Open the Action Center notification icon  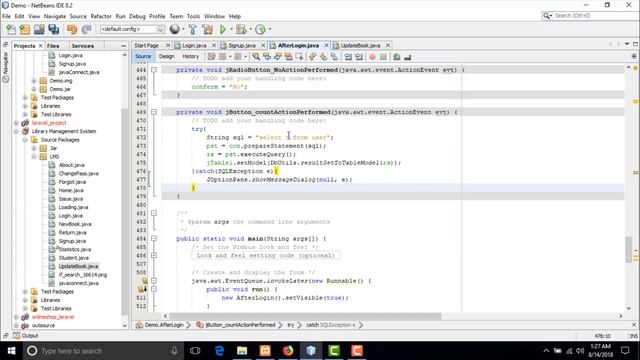pyautogui.click(x=625, y=351)
